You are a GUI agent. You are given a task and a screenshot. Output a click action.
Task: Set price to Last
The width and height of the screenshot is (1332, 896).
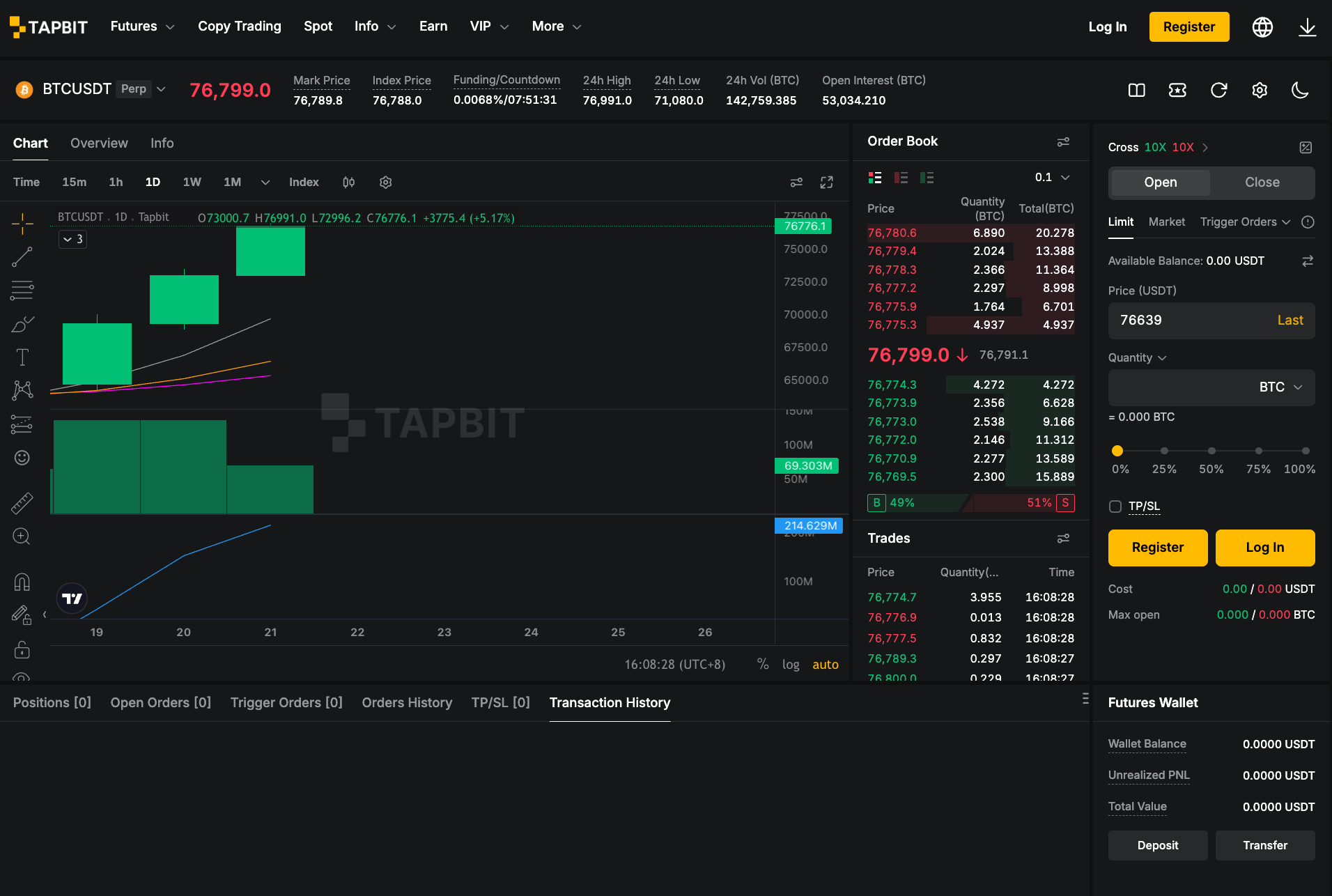coord(1290,320)
